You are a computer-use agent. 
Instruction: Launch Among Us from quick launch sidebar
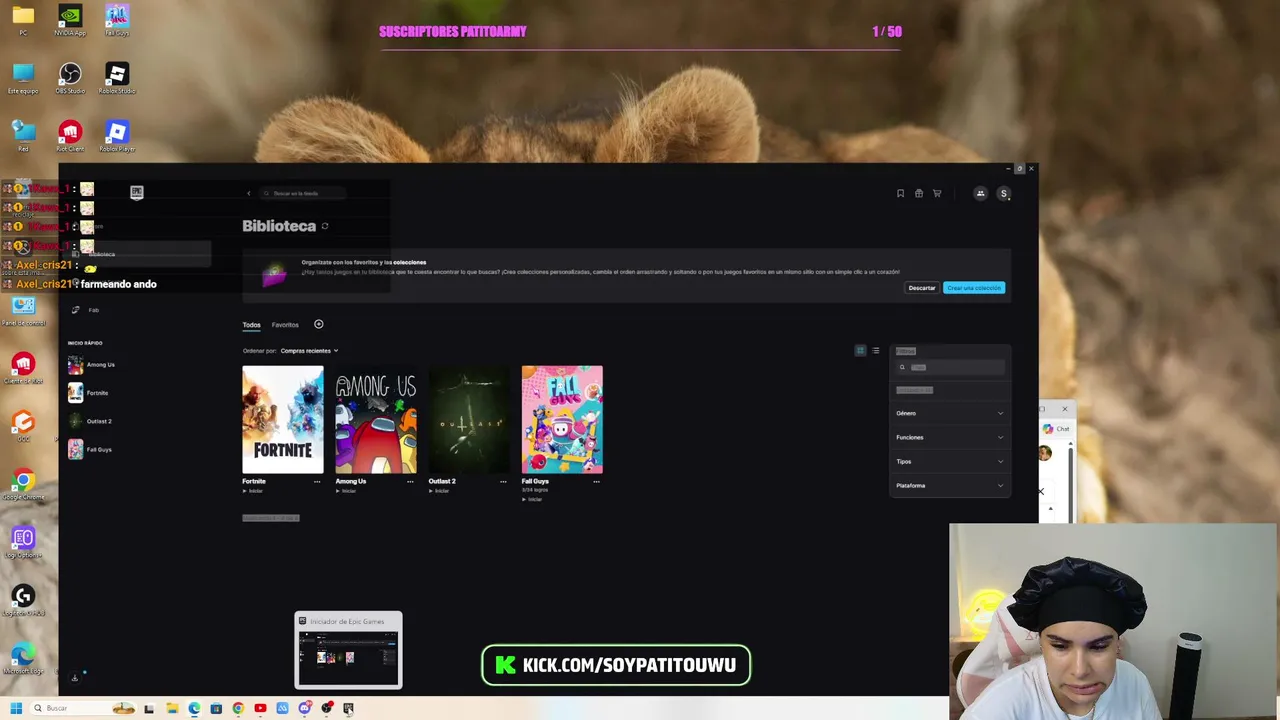coord(91,365)
